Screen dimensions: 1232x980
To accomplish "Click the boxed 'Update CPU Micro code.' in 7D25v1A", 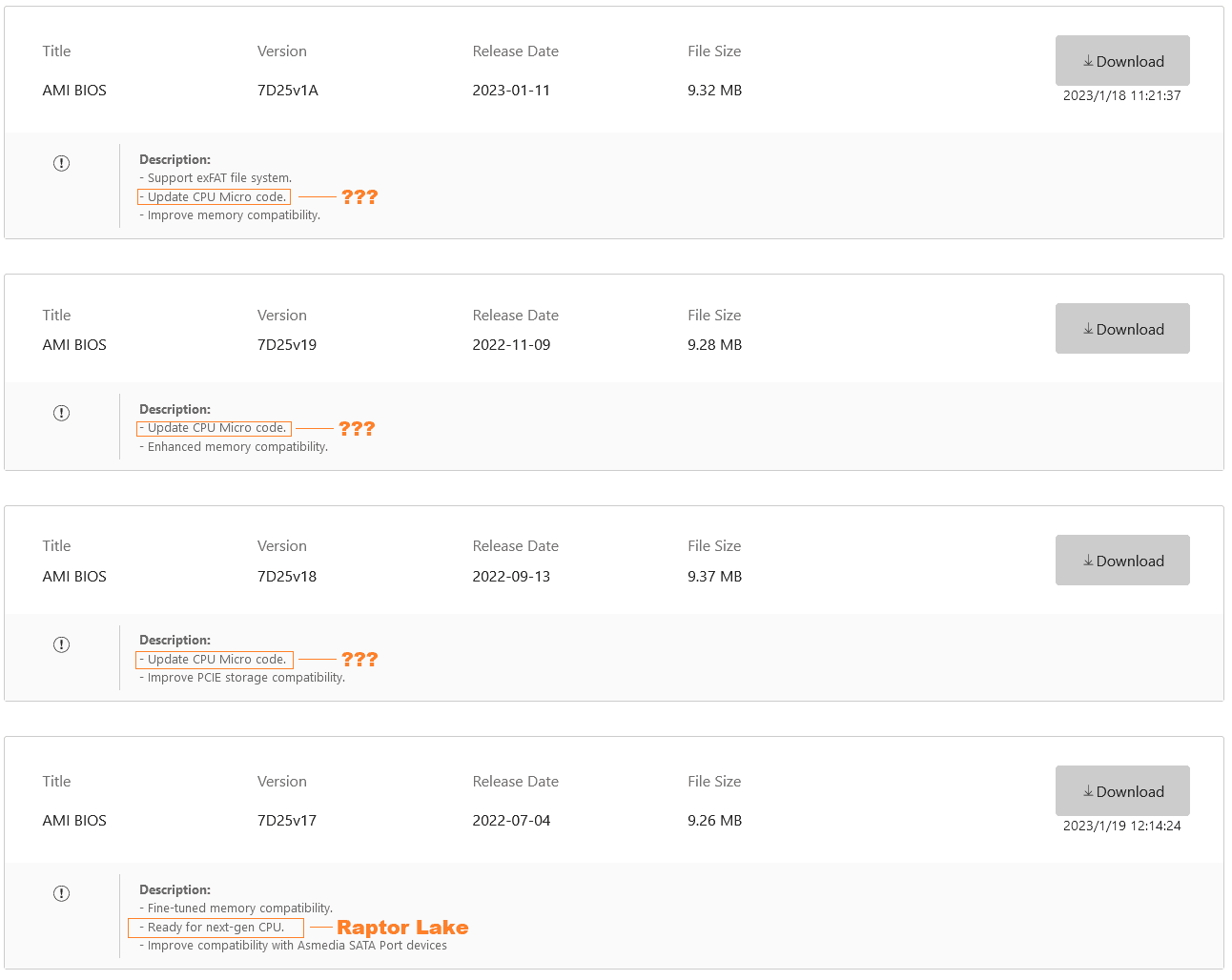I will [214, 197].
